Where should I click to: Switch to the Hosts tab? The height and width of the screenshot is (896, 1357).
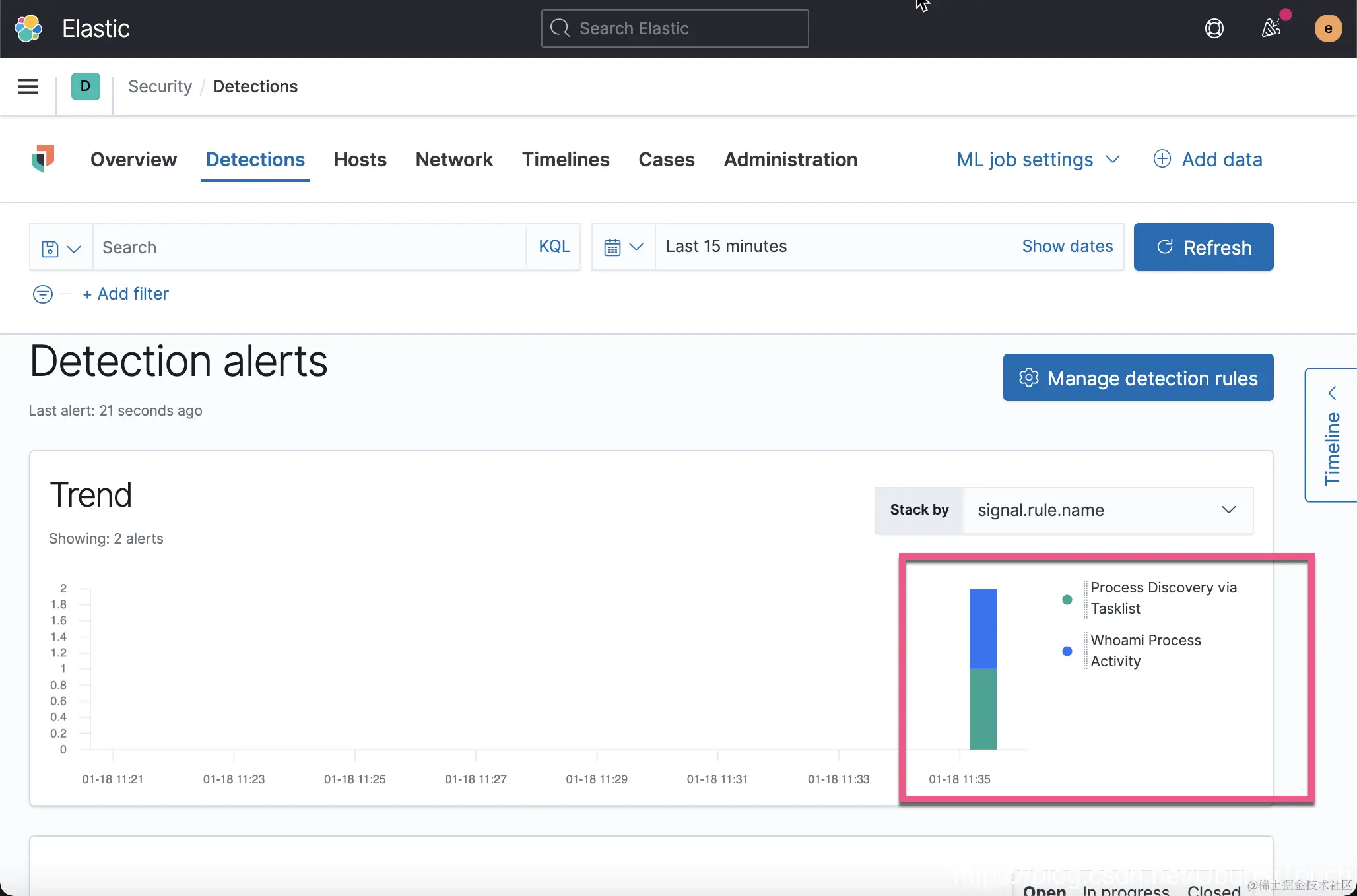pos(360,160)
